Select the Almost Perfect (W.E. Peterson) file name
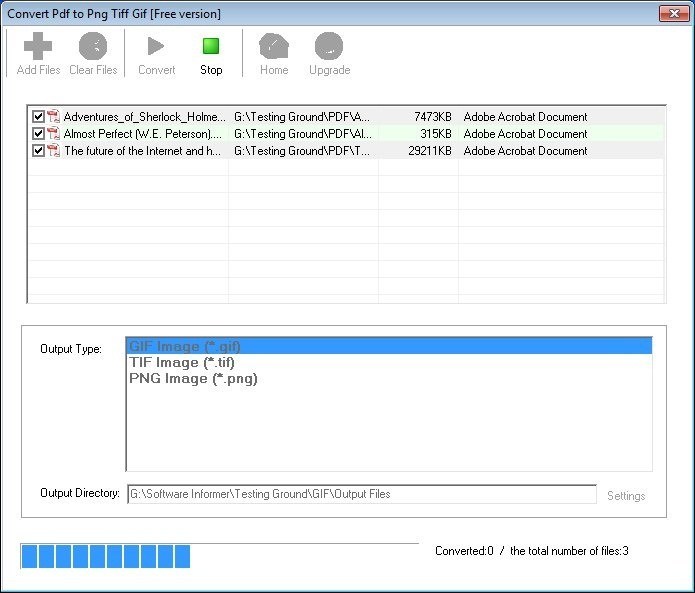695x593 pixels. click(x=143, y=134)
